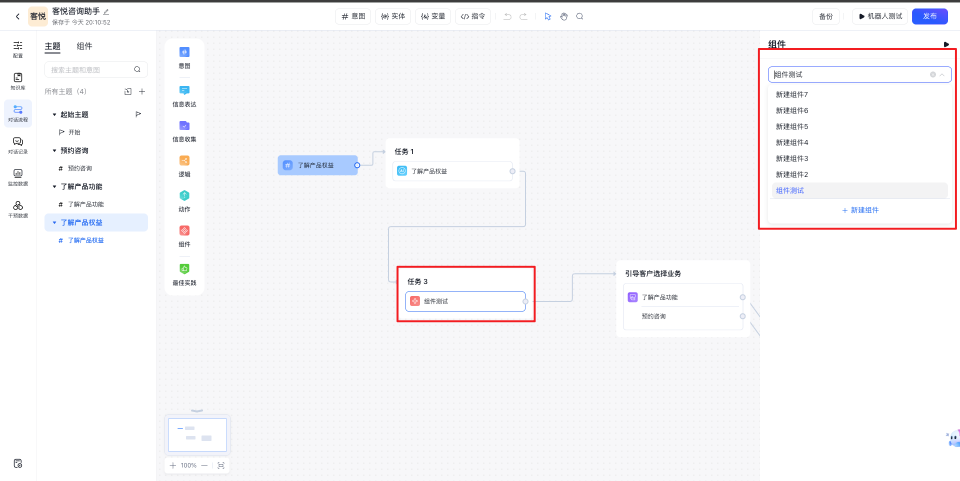Click the 机器人测试 button

879,16
